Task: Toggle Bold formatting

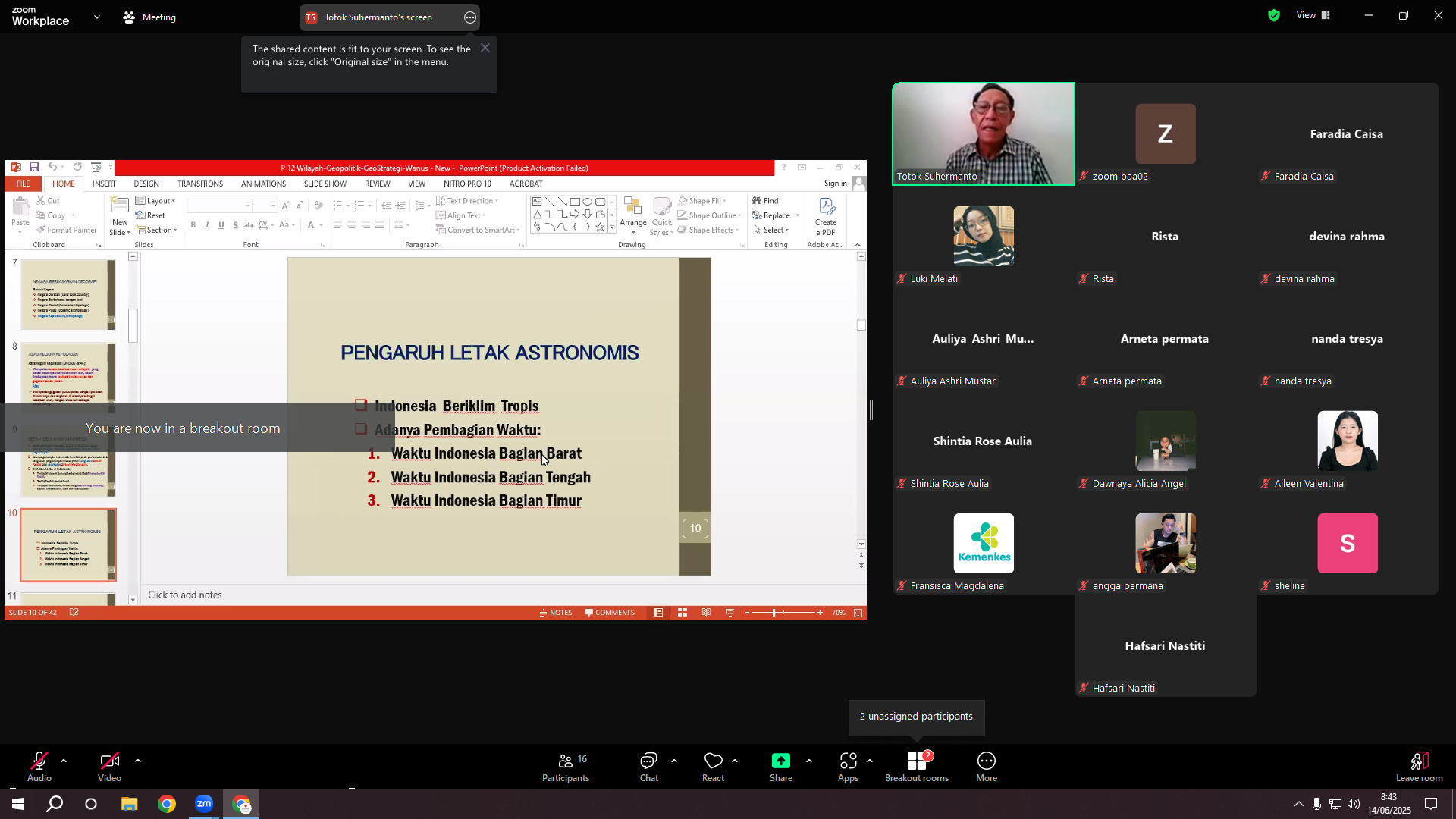Action: (x=193, y=225)
